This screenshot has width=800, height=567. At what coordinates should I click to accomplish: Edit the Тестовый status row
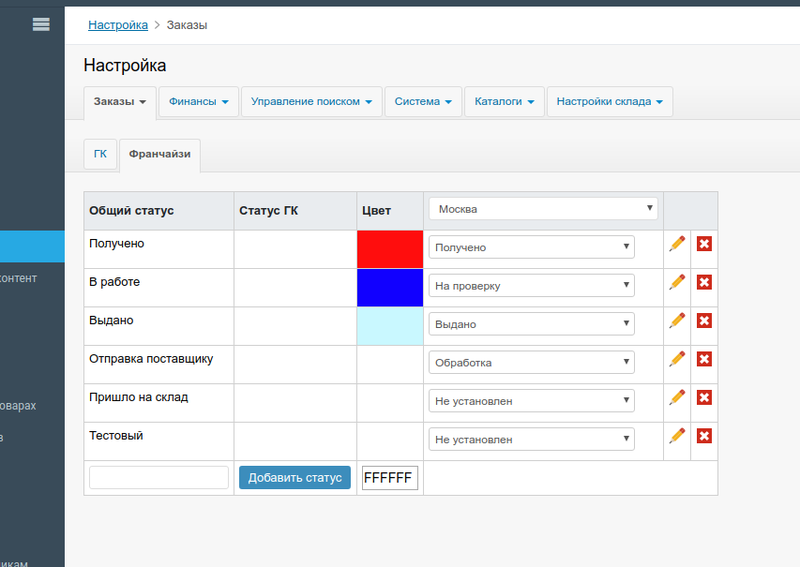click(677, 436)
